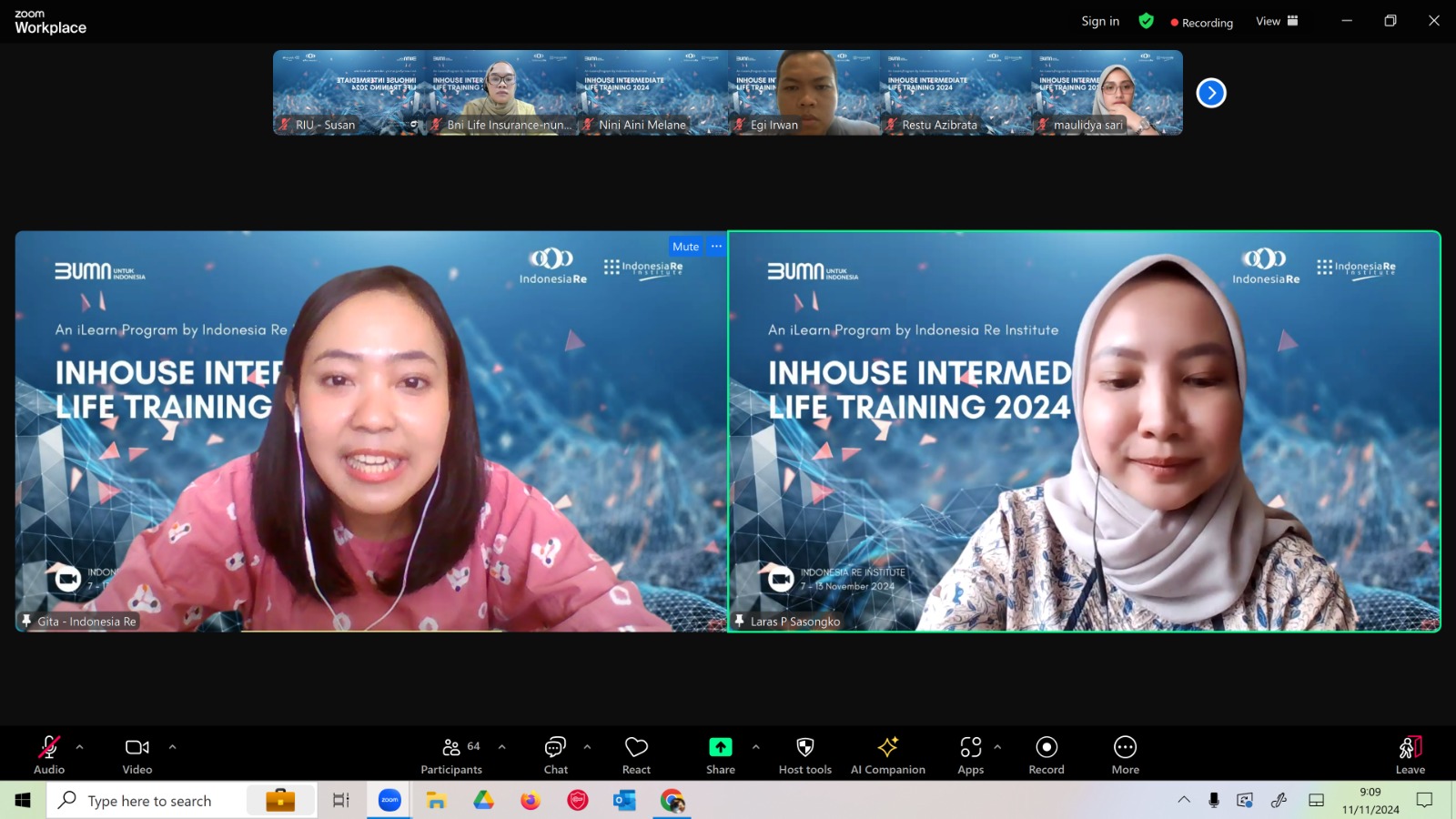Click the Record button
1456x819 pixels.
(x=1046, y=755)
